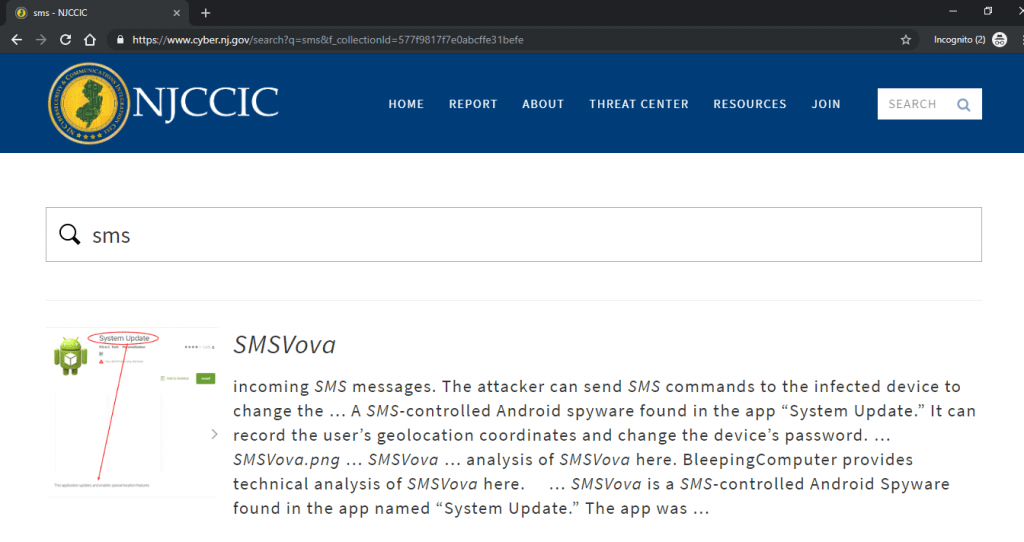Open the THREAT CENTER menu item
This screenshot has height=542, width=1024.
pos(639,104)
